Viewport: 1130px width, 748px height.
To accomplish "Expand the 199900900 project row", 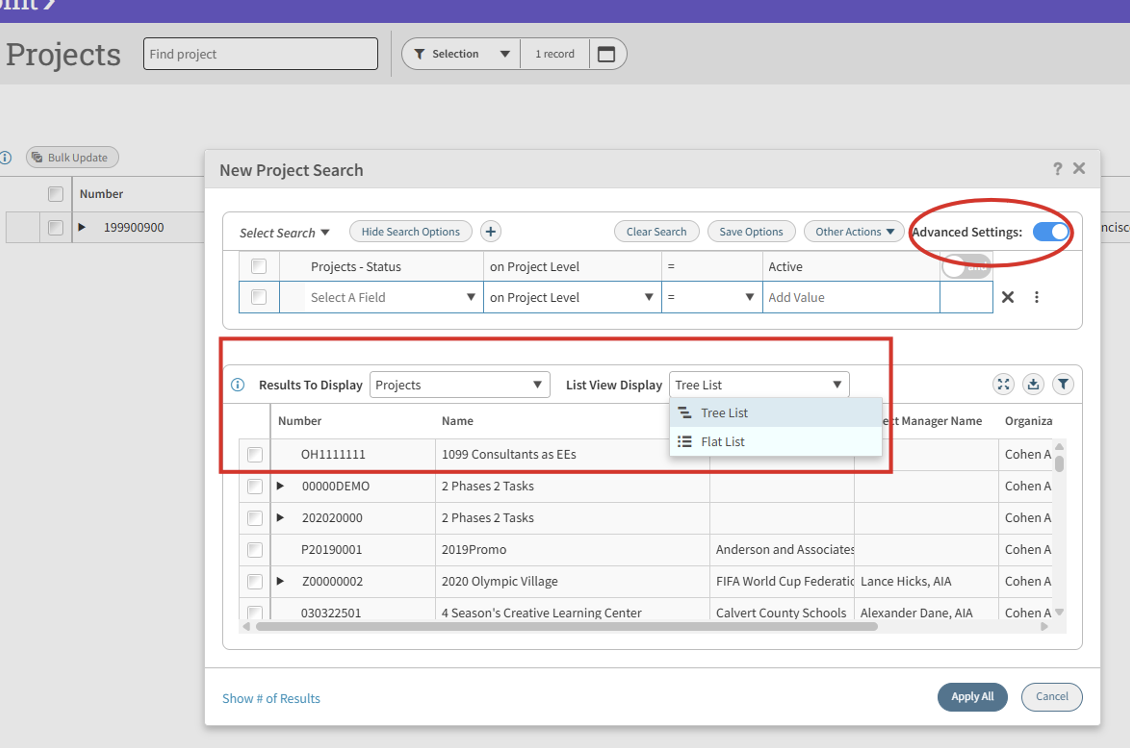I will [81, 227].
